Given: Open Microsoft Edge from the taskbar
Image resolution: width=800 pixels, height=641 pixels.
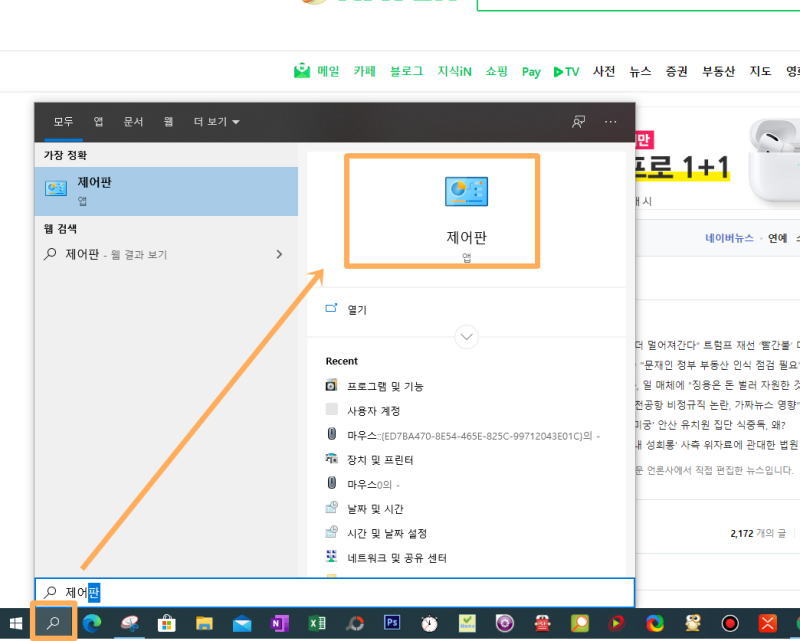Looking at the screenshot, I should (x=92, y=621).
